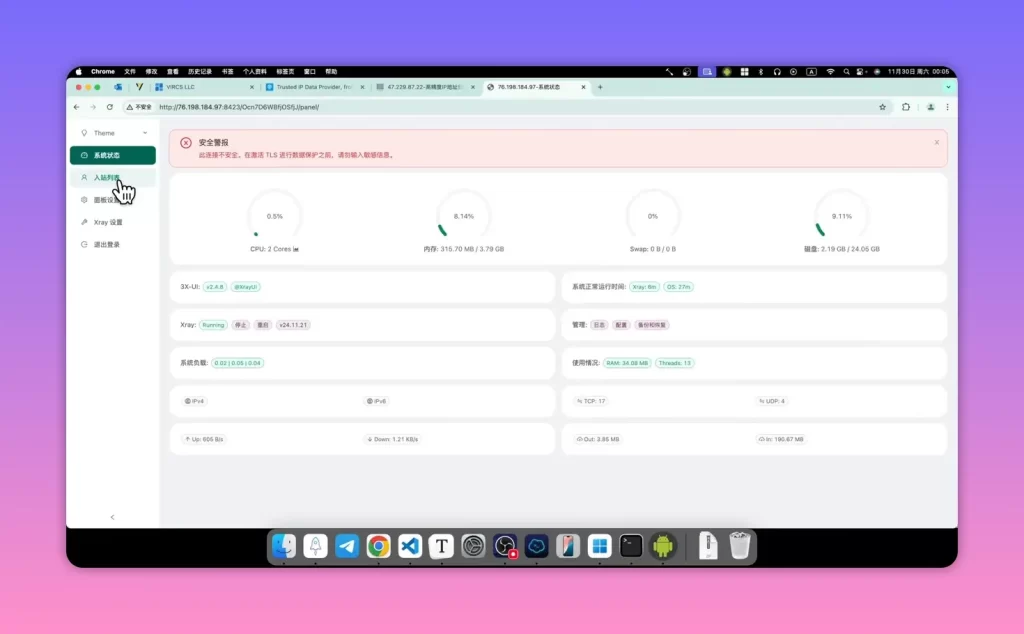Click the IPv4 address visibility tag
The image size is (1024, 634).
pos(195,401)
